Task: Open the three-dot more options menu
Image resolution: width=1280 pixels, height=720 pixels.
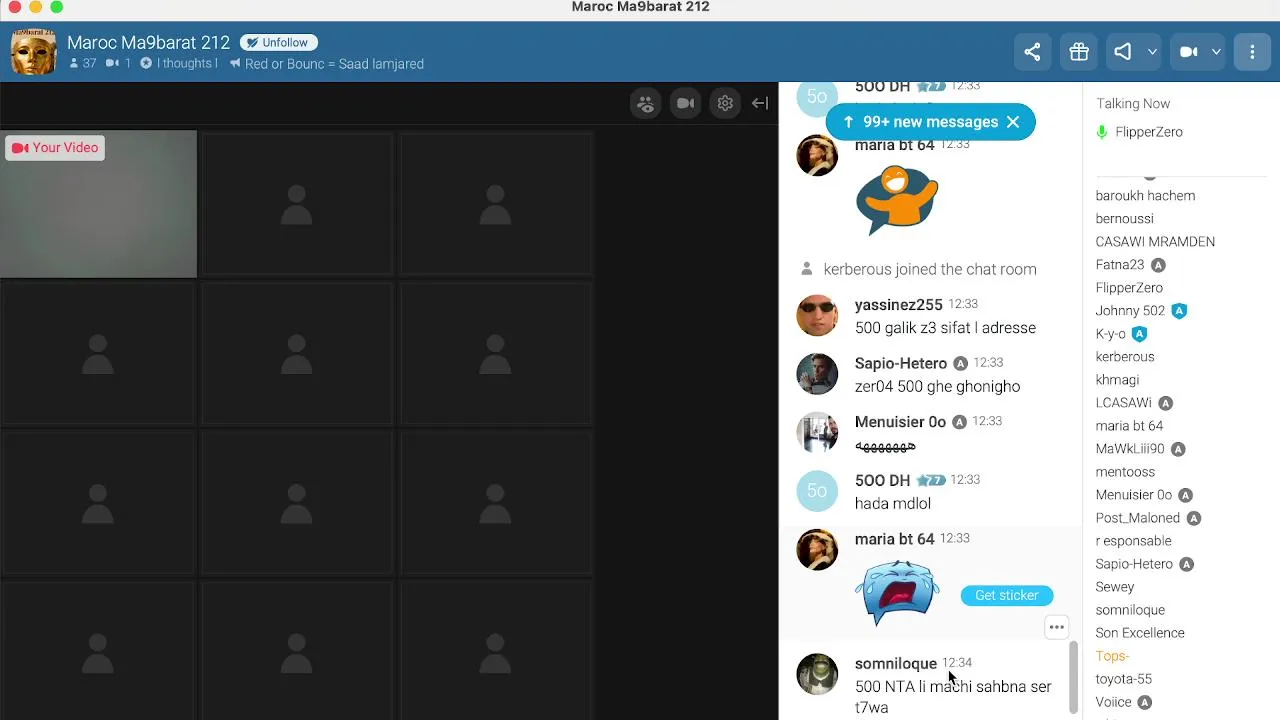Action: pyautogui.click(x=1252, y=52)
